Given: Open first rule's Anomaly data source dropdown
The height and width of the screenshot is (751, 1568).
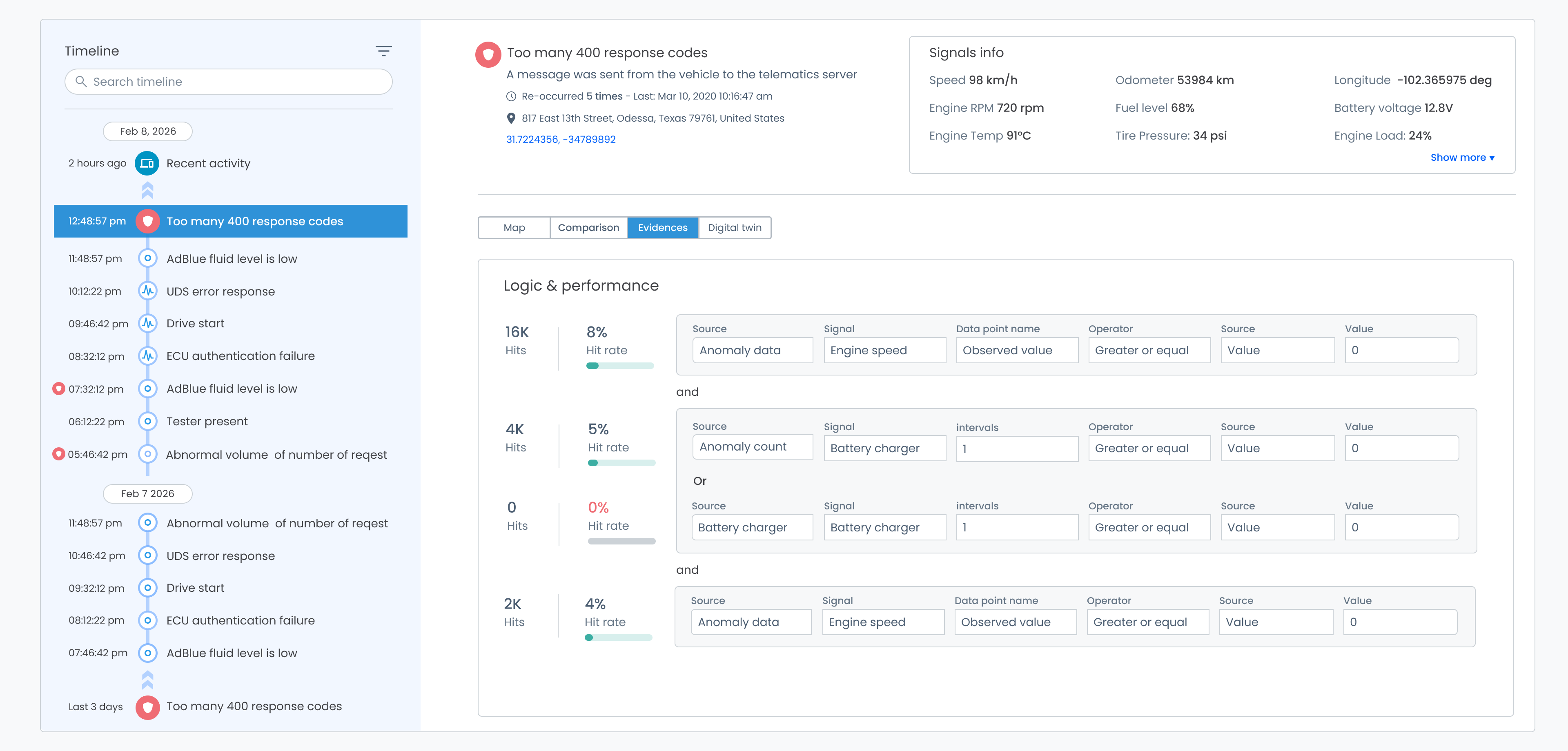Looking at the screenshot, I should pyautogui.click(x=752, y=351).
